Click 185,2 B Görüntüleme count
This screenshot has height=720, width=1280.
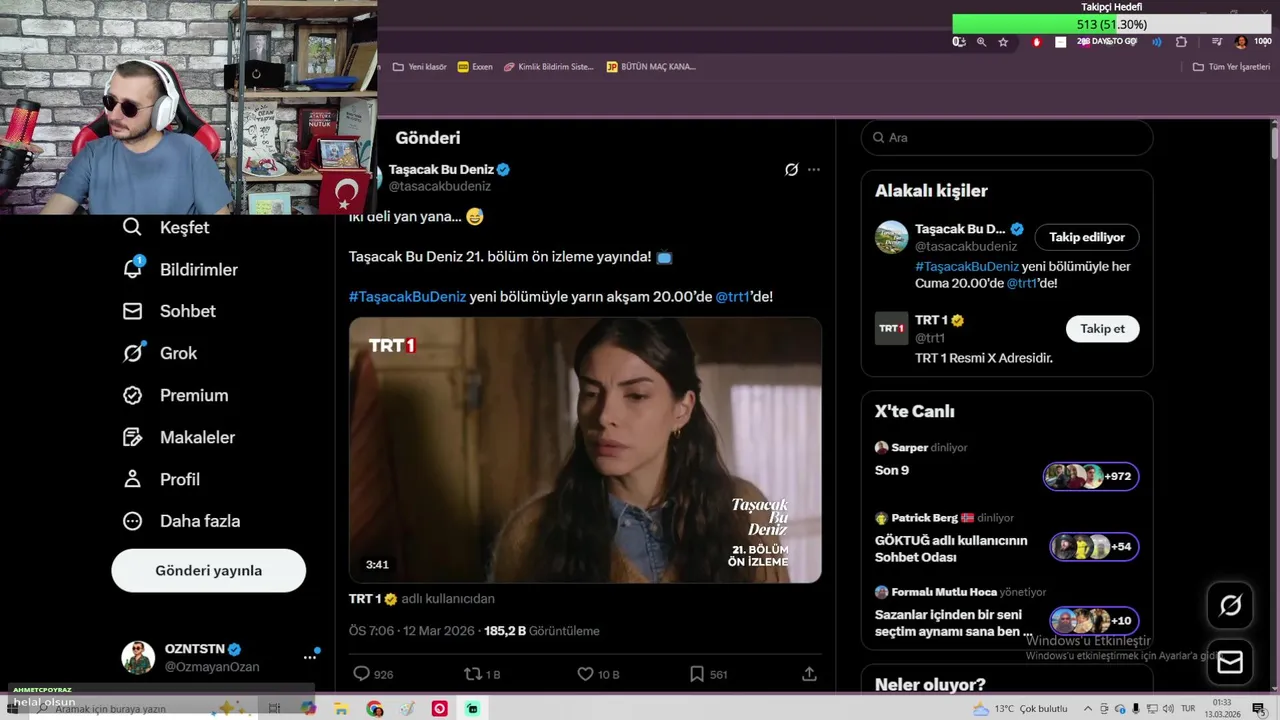tap(542, 631)
